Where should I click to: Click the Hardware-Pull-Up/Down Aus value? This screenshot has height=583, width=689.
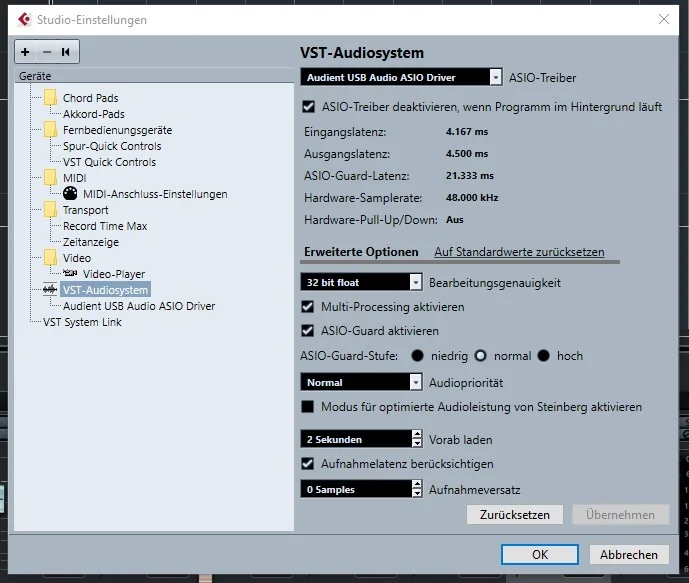(454, 219)
